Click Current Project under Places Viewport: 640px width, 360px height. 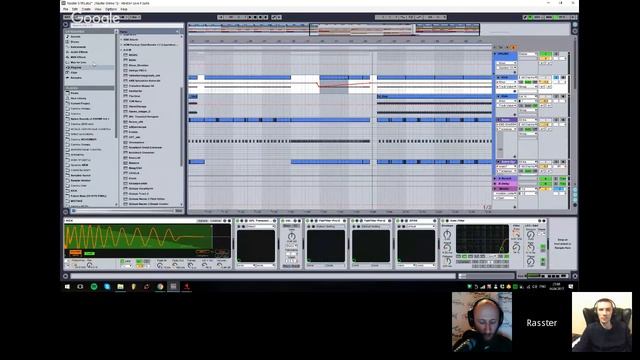click(x=80, y=104)
